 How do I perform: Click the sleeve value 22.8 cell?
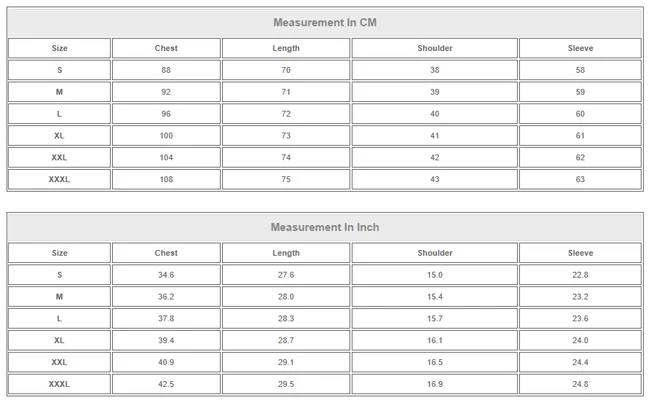[580, 275]
